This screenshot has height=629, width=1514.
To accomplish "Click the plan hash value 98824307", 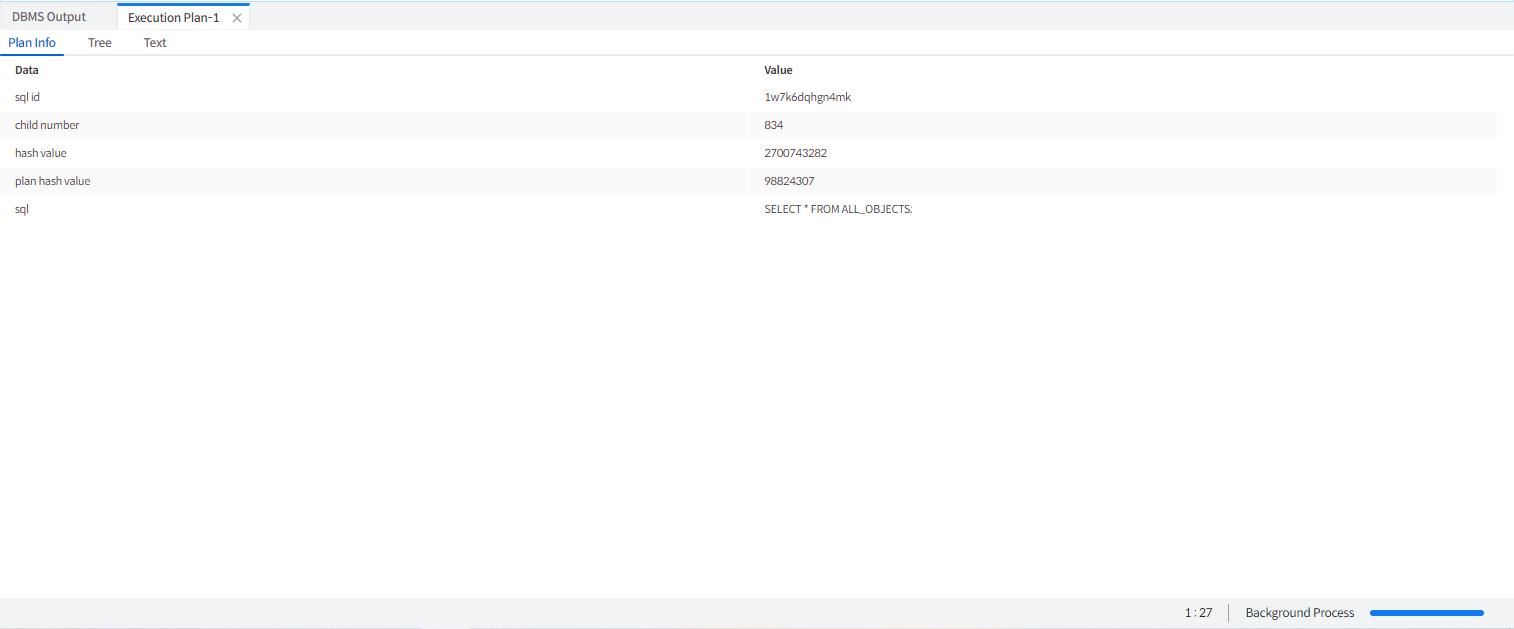I will coord(789,181).
